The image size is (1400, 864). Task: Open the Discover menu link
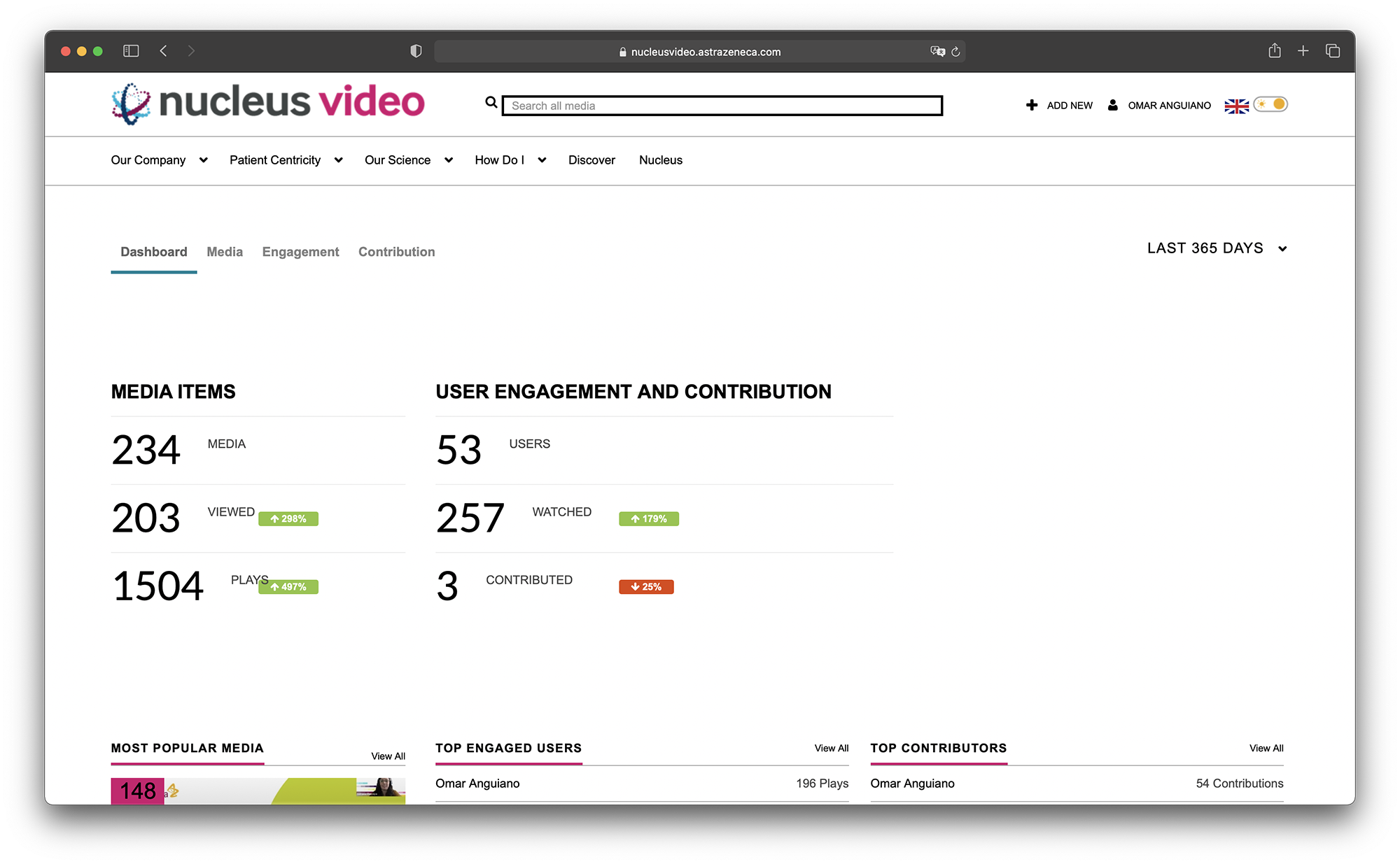point(591,160)
